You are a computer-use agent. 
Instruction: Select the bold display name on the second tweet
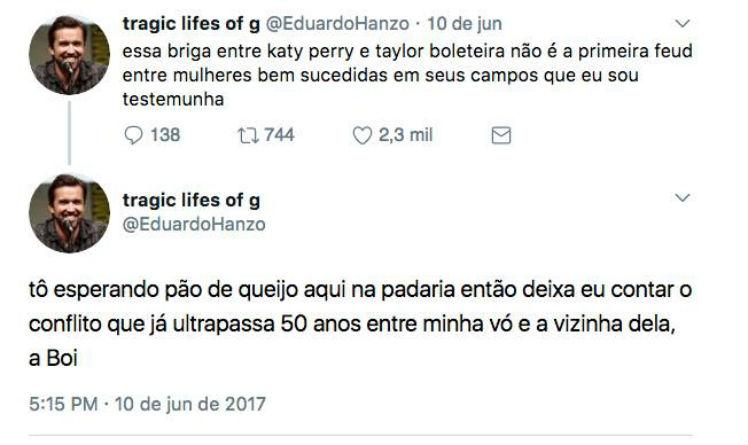point(190,200)
